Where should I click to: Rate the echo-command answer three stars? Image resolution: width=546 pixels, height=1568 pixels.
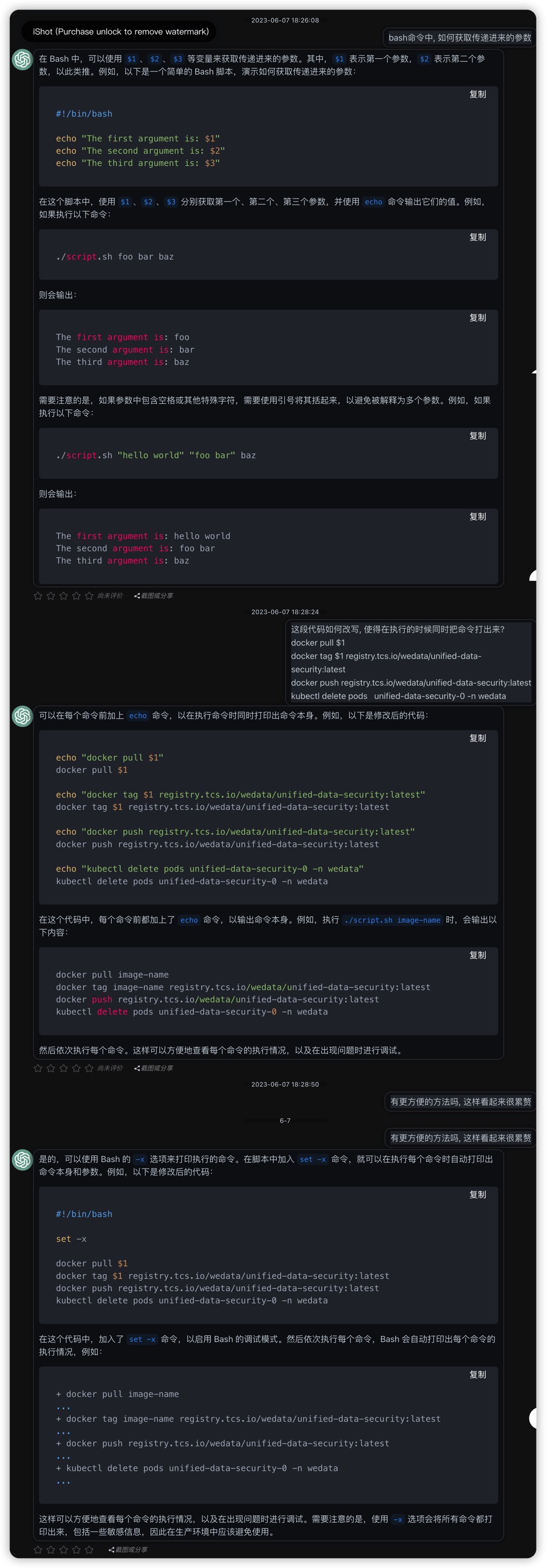tap(64, 1068)
